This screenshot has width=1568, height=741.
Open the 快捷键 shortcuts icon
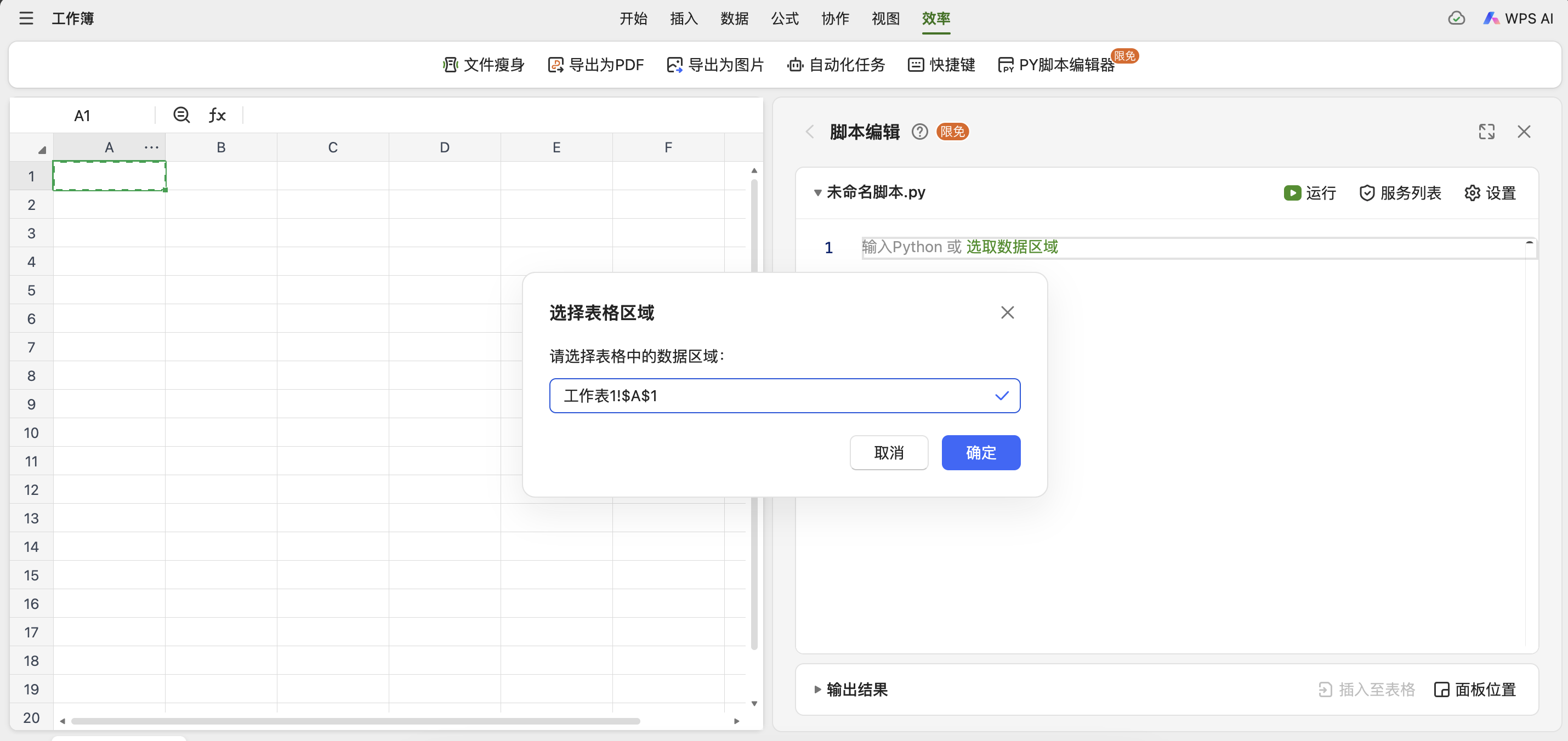coord(916,65)
